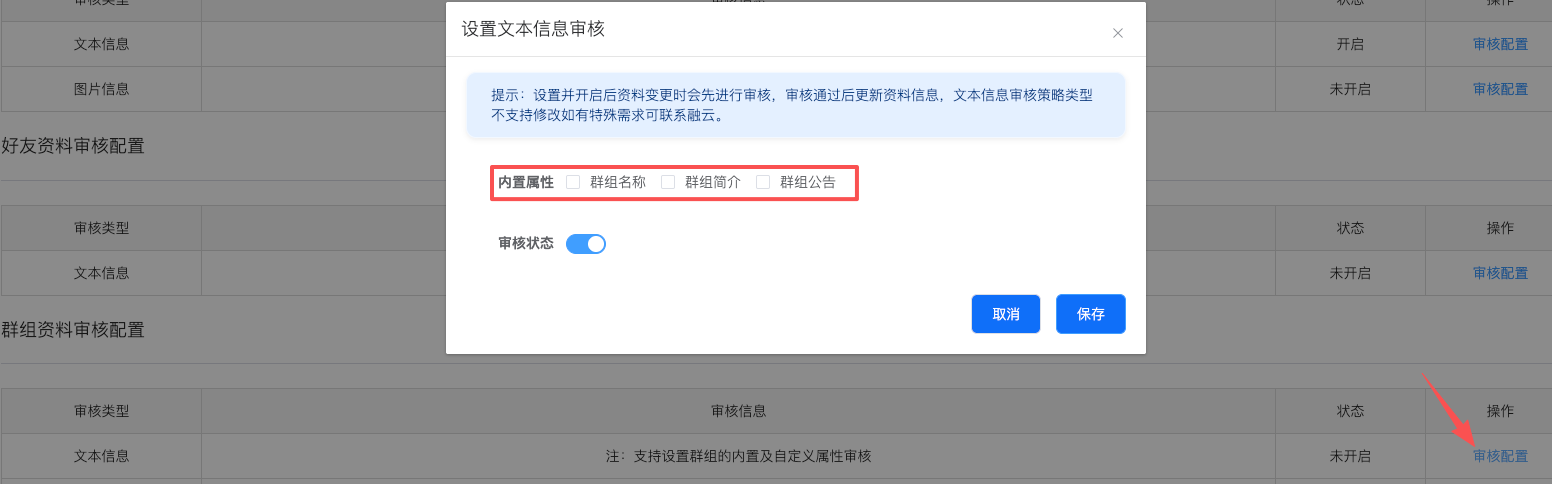Select the 好友资料审核配置 section heading
Screen dimensions: 1552x484
pos(73,146)
